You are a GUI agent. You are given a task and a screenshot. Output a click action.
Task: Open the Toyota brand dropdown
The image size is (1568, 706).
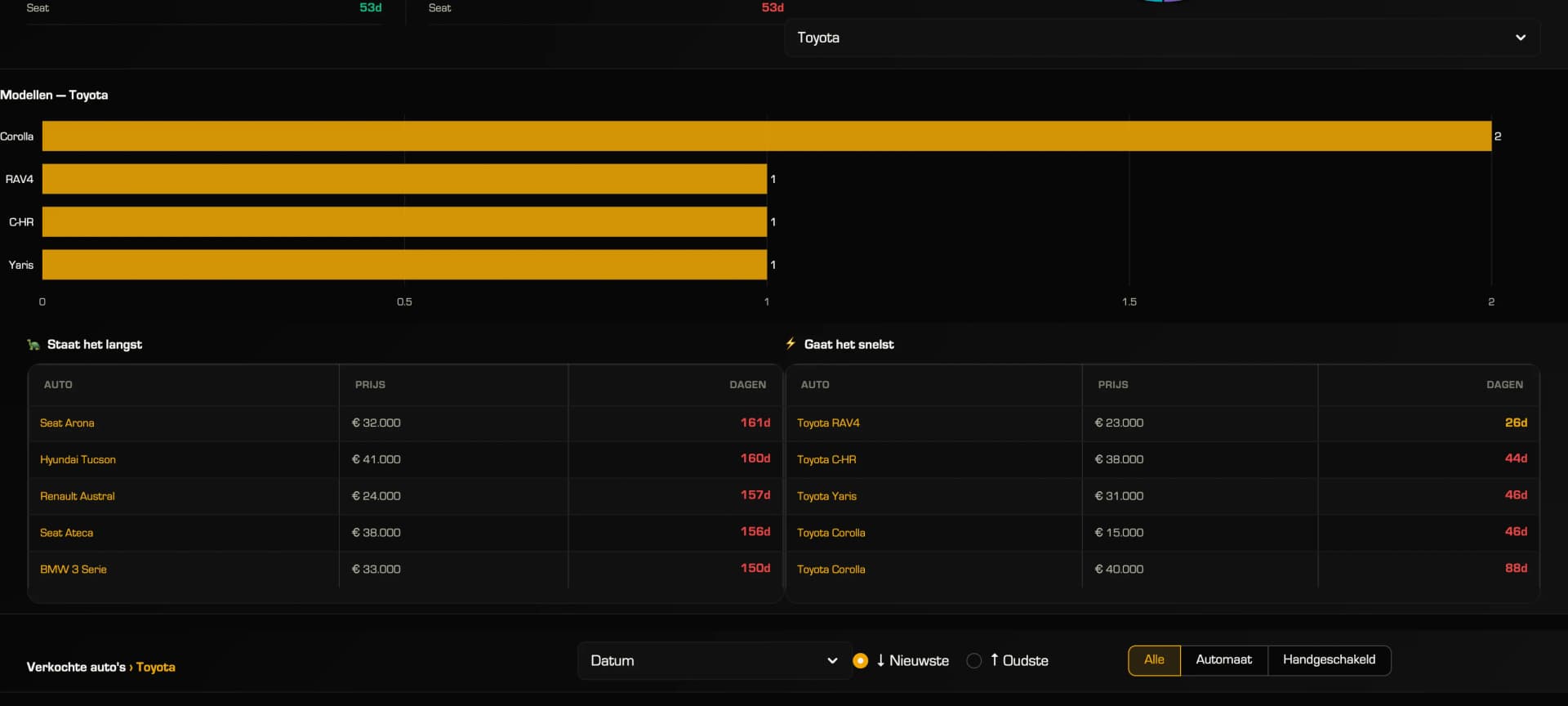click(1160, 38)
